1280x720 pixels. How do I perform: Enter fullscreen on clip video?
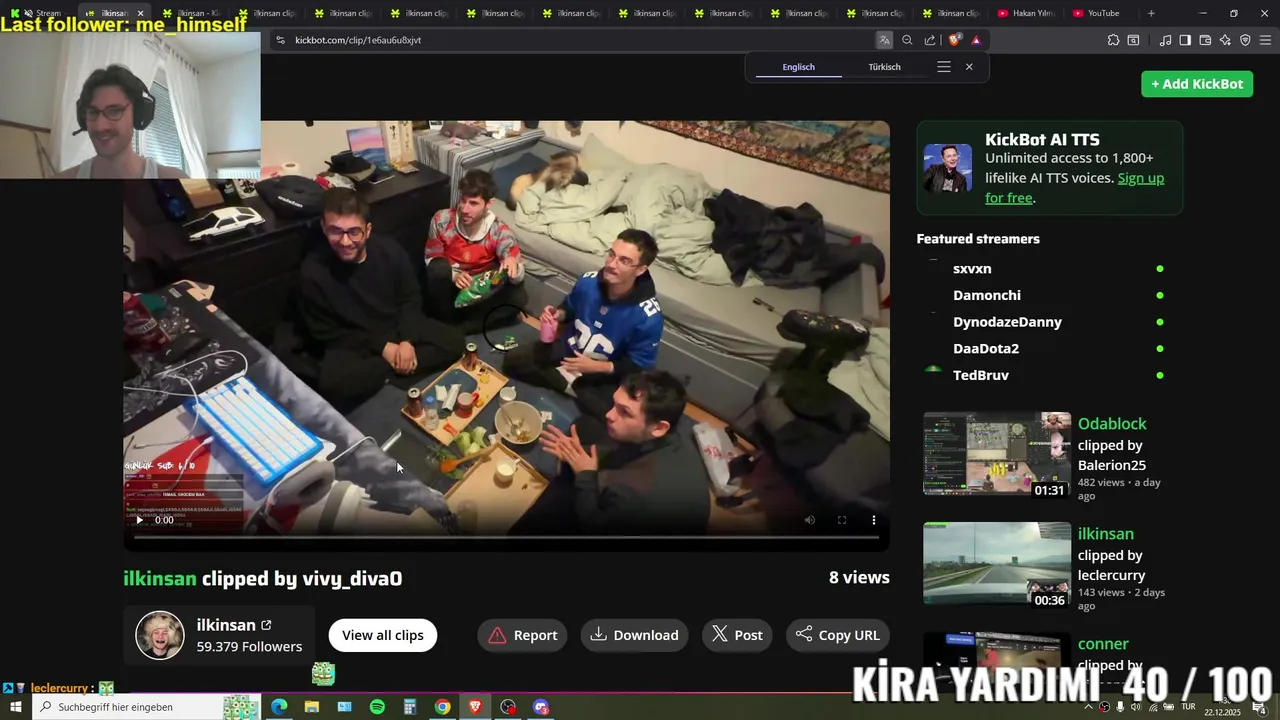tap(842, 520)
